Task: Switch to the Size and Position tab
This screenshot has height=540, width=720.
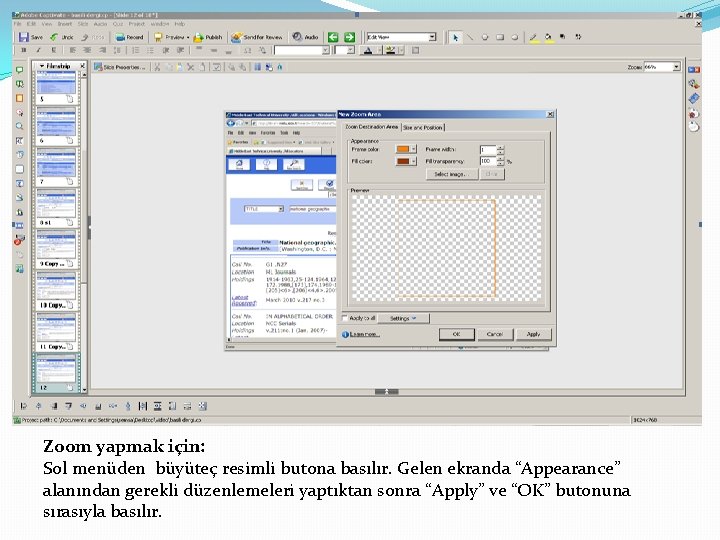Action: tap(422, 127)
